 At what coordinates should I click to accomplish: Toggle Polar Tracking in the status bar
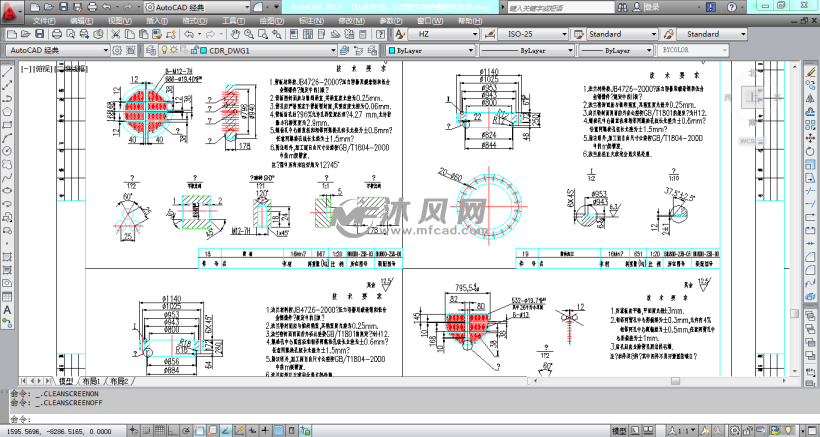point(187,431)
